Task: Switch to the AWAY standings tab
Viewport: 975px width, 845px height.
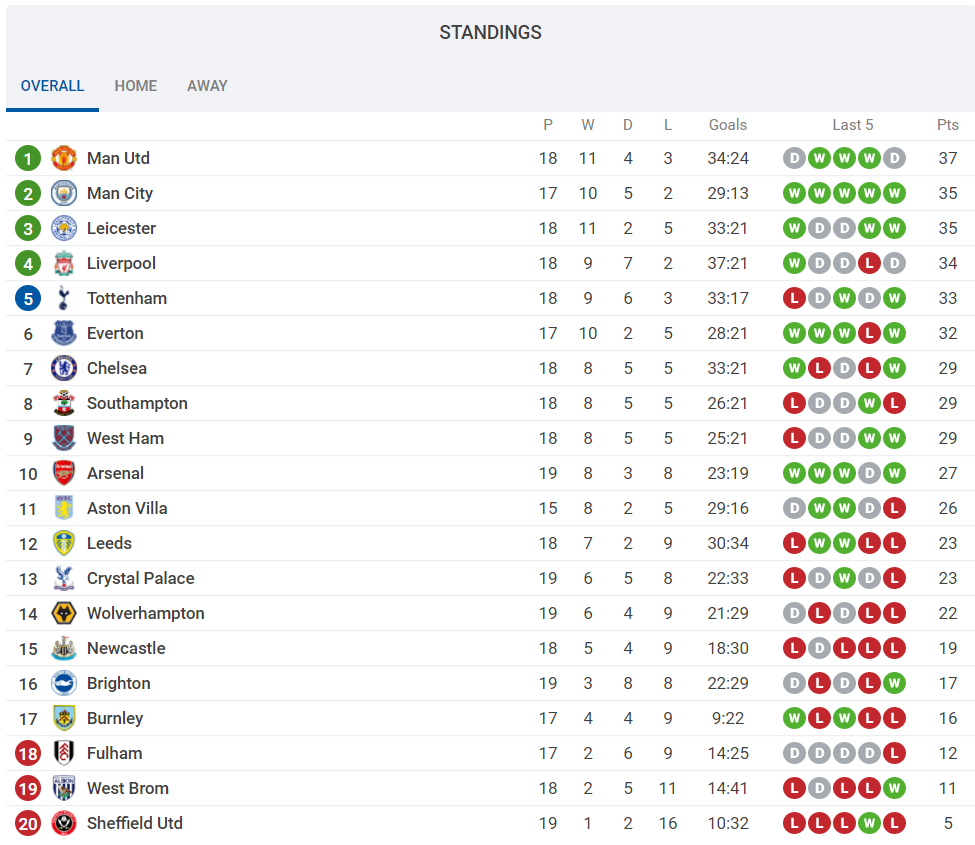Action: pyautogui.click(x=207, y=86)
